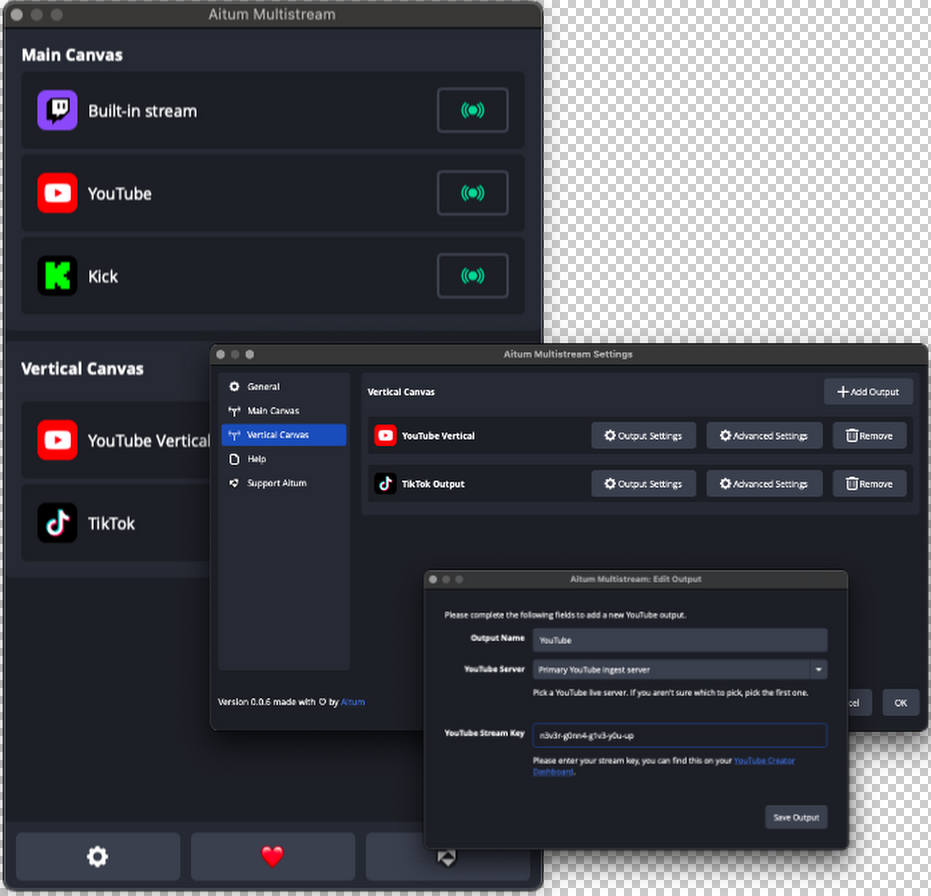931x896 pixels.
Task: Open the Help section in sidebar
Action: point(257,459)
